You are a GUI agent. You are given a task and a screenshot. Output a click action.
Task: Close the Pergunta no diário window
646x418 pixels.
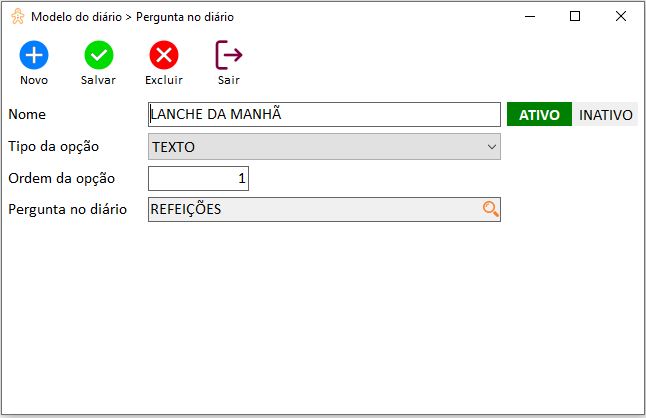620,16
